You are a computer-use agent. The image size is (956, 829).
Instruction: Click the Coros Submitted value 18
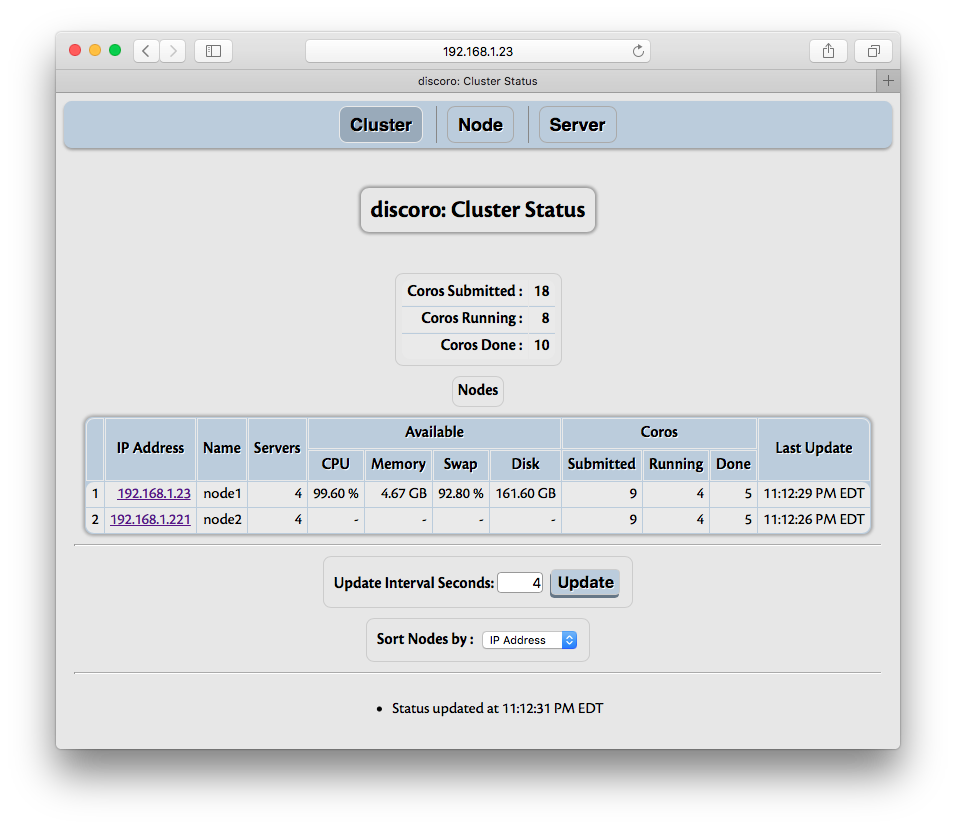pos(542,291)
